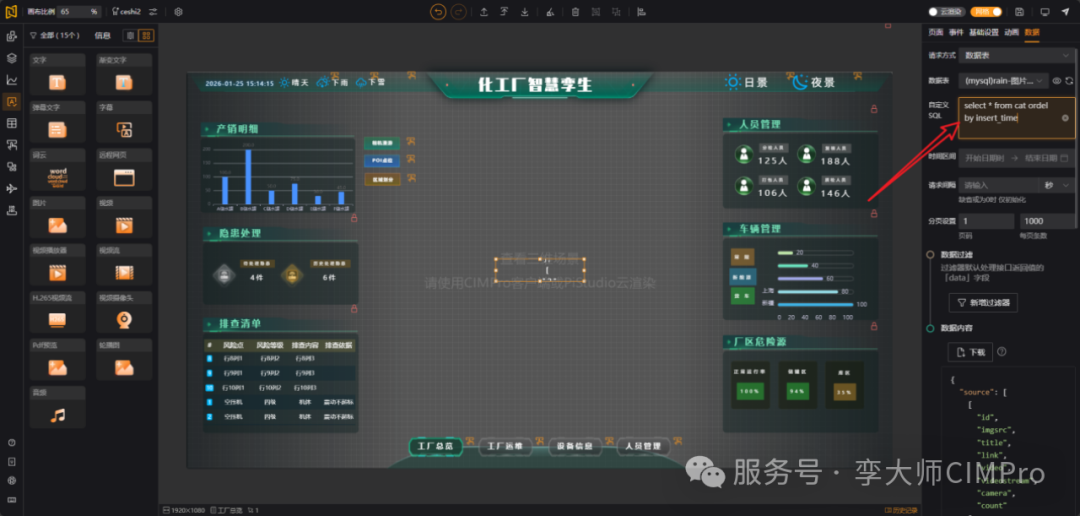Screen dimensions: 1080x516
Task: Click the 人员管理 bottom nav button
Action: click(x=643, y=446)
